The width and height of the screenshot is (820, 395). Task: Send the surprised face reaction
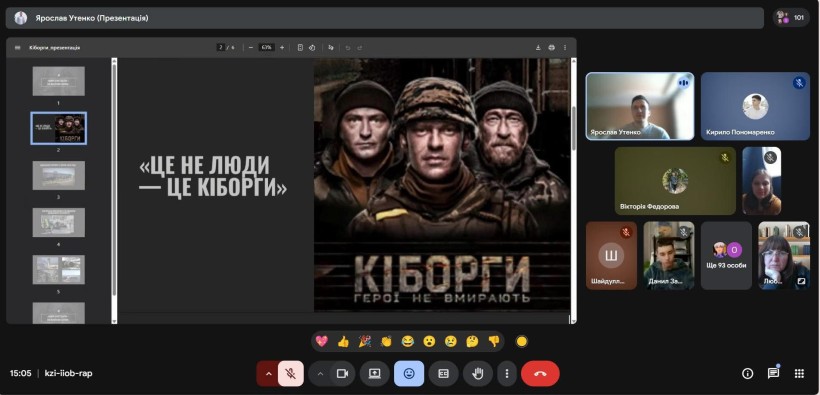point(429,342)
